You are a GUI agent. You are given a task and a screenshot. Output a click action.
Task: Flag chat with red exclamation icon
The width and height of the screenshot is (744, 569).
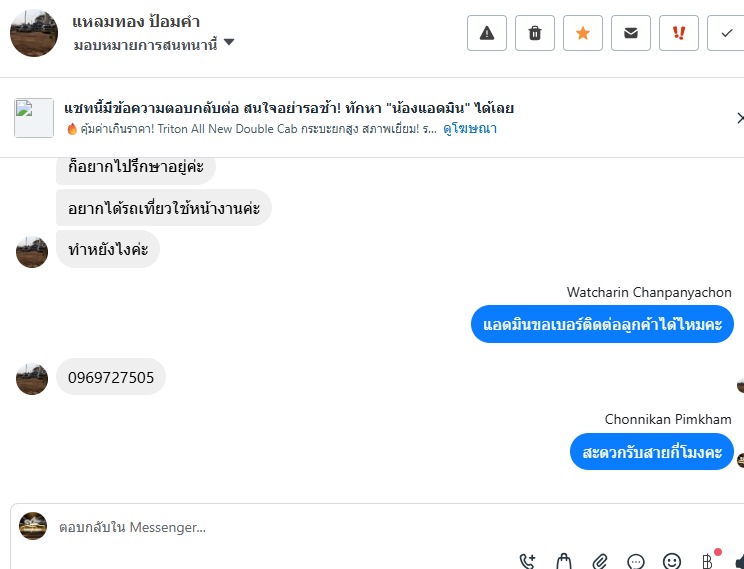click(679, 33)
